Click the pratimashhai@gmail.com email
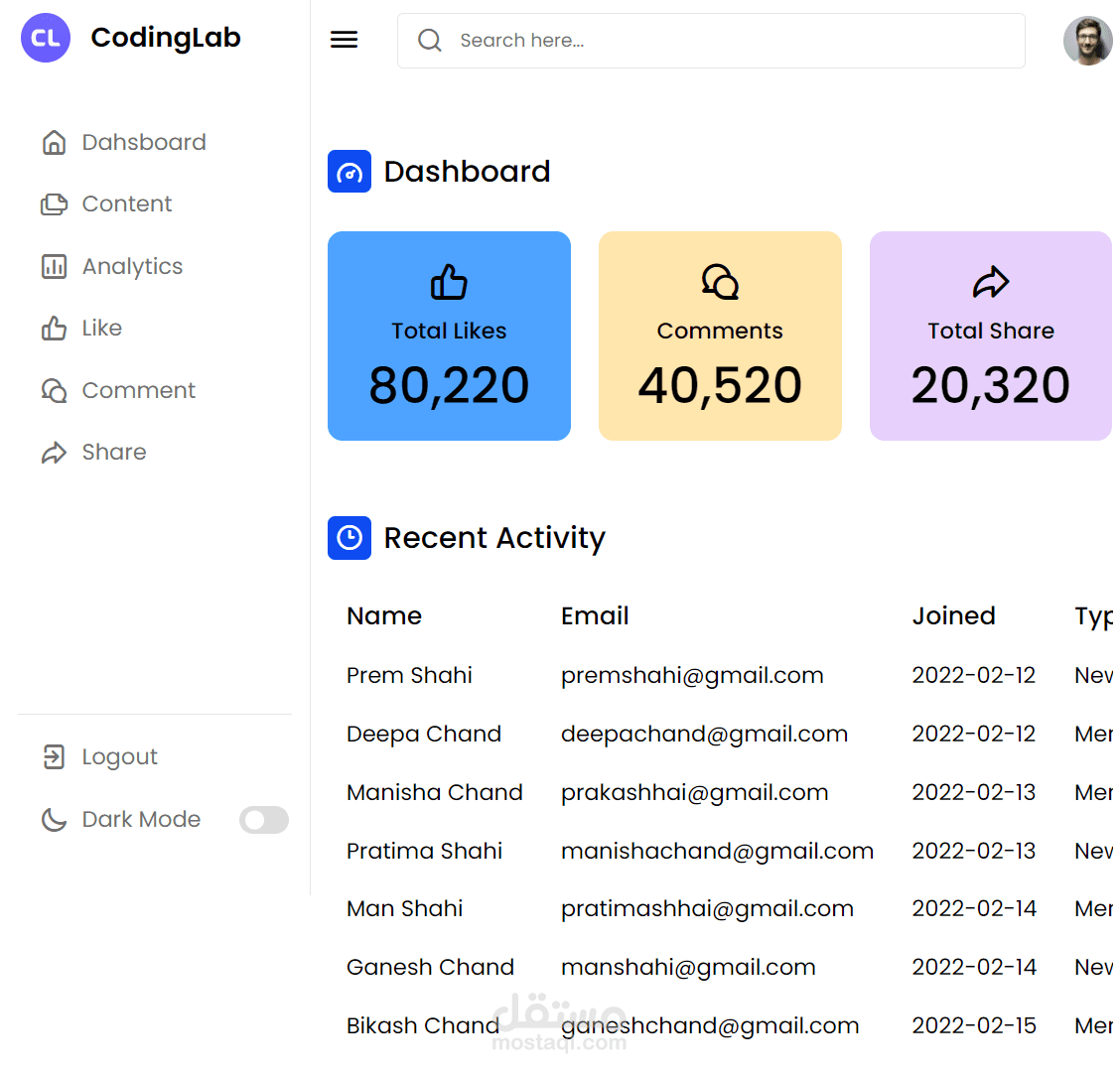The image size is (1120, 1076). 707,909
